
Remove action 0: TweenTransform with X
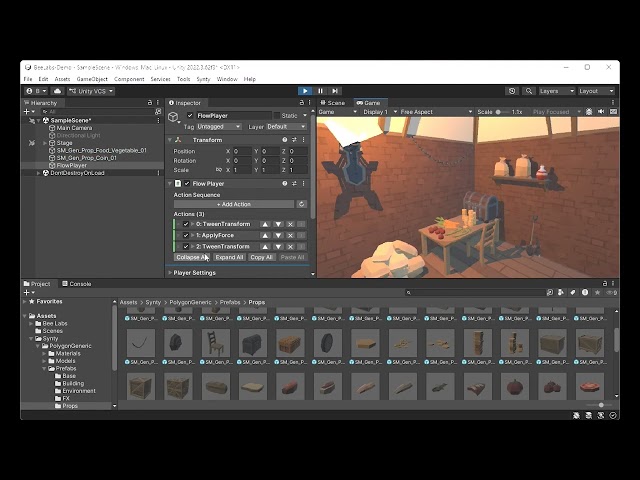pos(290,224)
